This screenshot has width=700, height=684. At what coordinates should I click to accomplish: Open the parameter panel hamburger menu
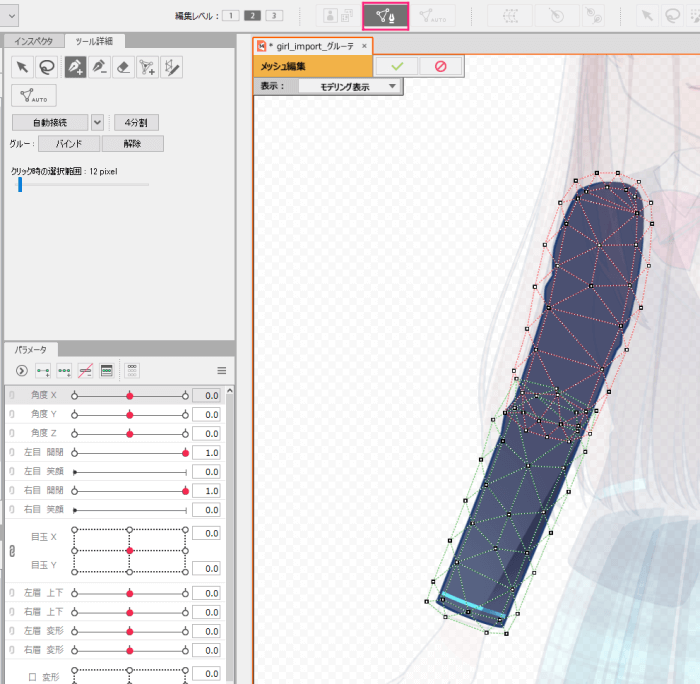221,370
